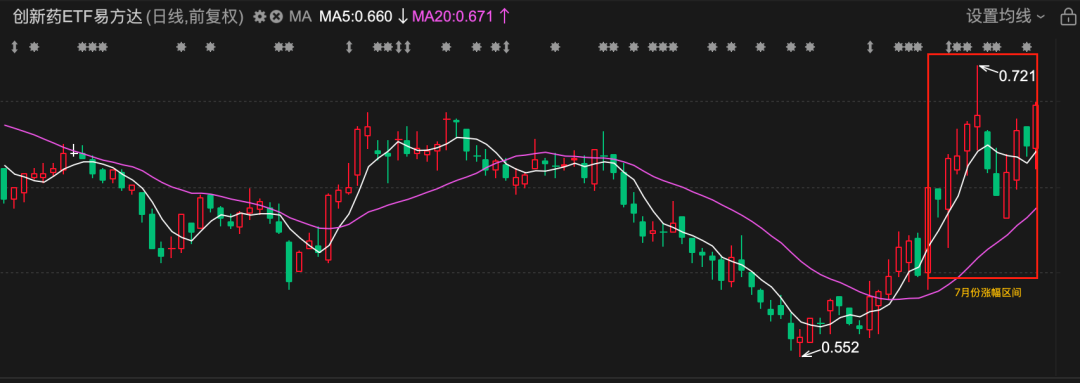1080x383 pixels.
Task: Click the (日线,前复权) period label
Action: point(195,17)
